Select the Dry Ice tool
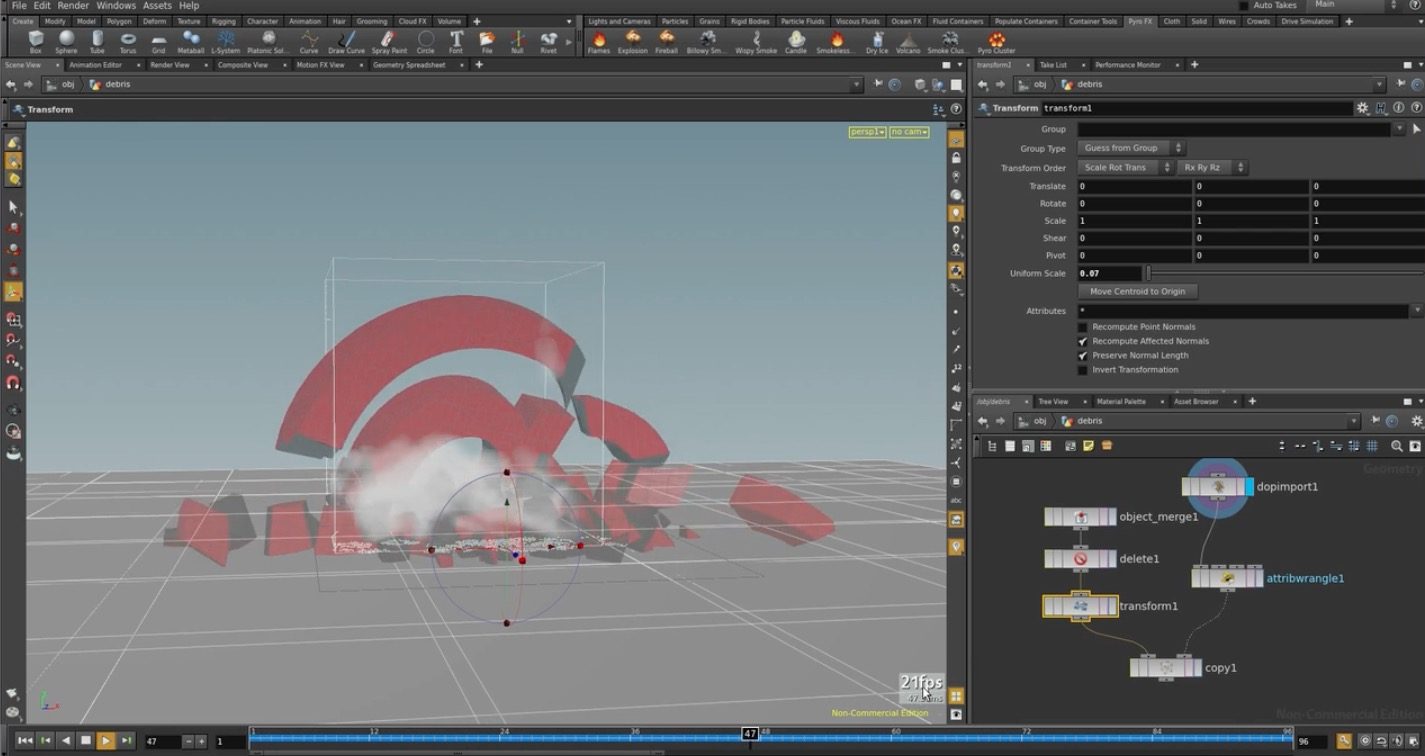The width and height of the screenshot is (1425, 756). tap(877, 42)
